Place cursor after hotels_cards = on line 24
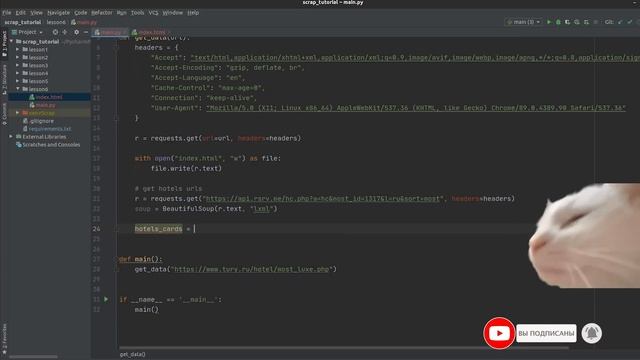This screenshot has height=360, width=640. (x=195, y=229)
